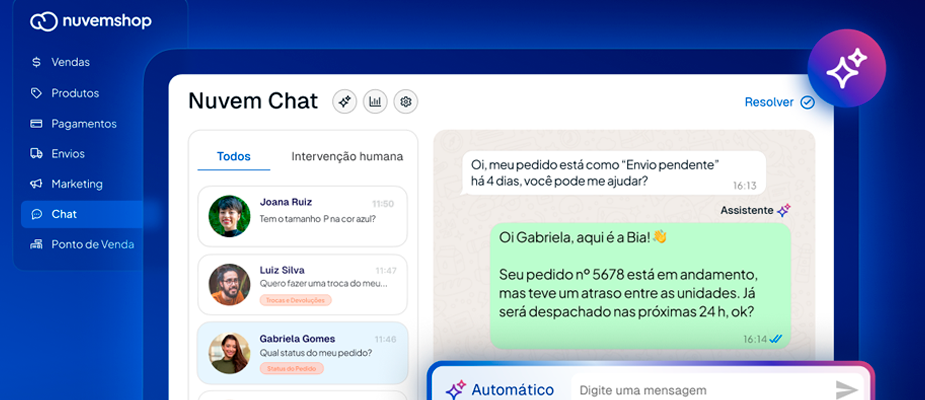Viewport: 925px width, 400px height.
Task: Click the Nuvem Chat heading
Action: (253, 101)
